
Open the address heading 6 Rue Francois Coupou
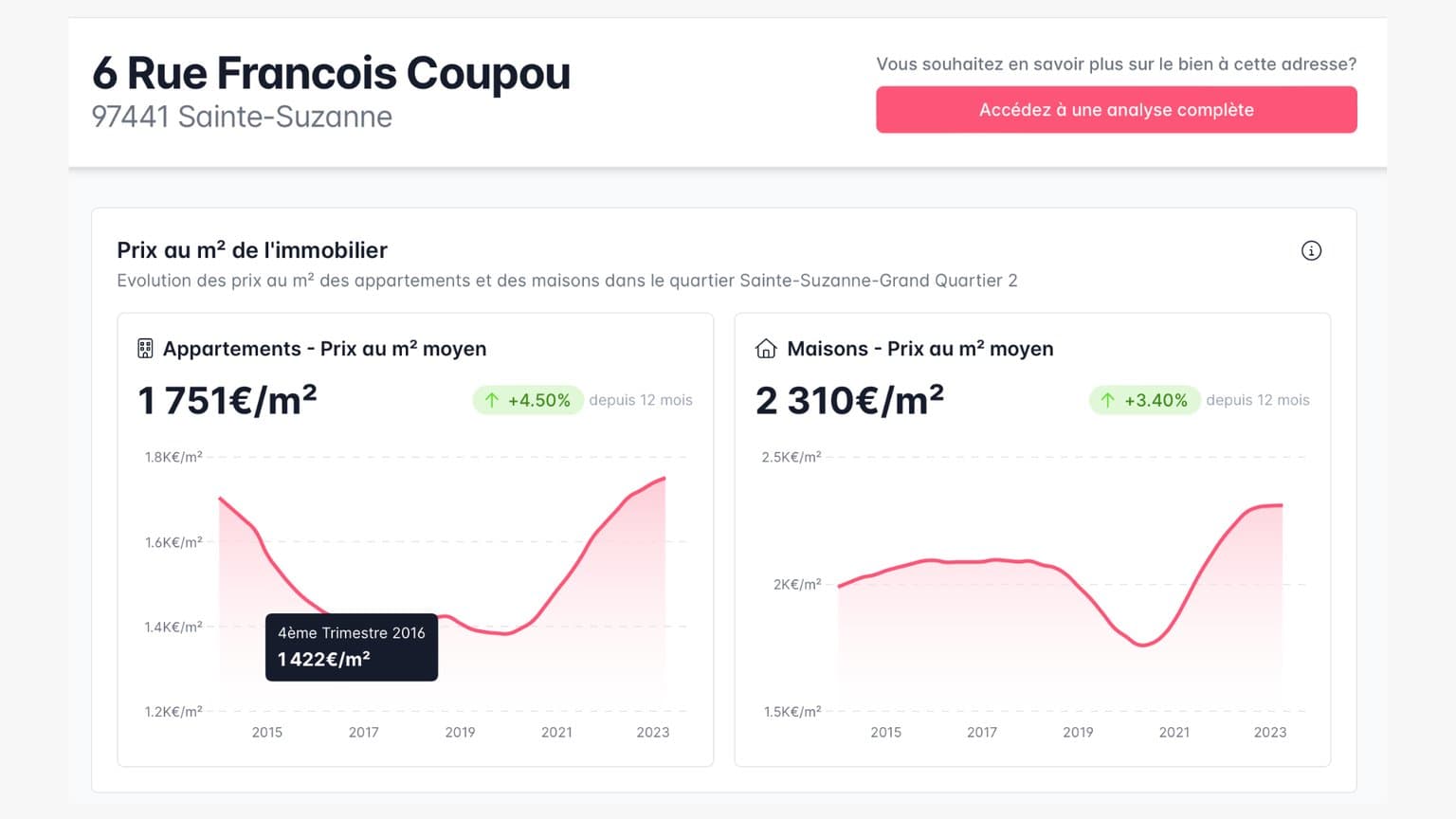click(x=331, y=72)
